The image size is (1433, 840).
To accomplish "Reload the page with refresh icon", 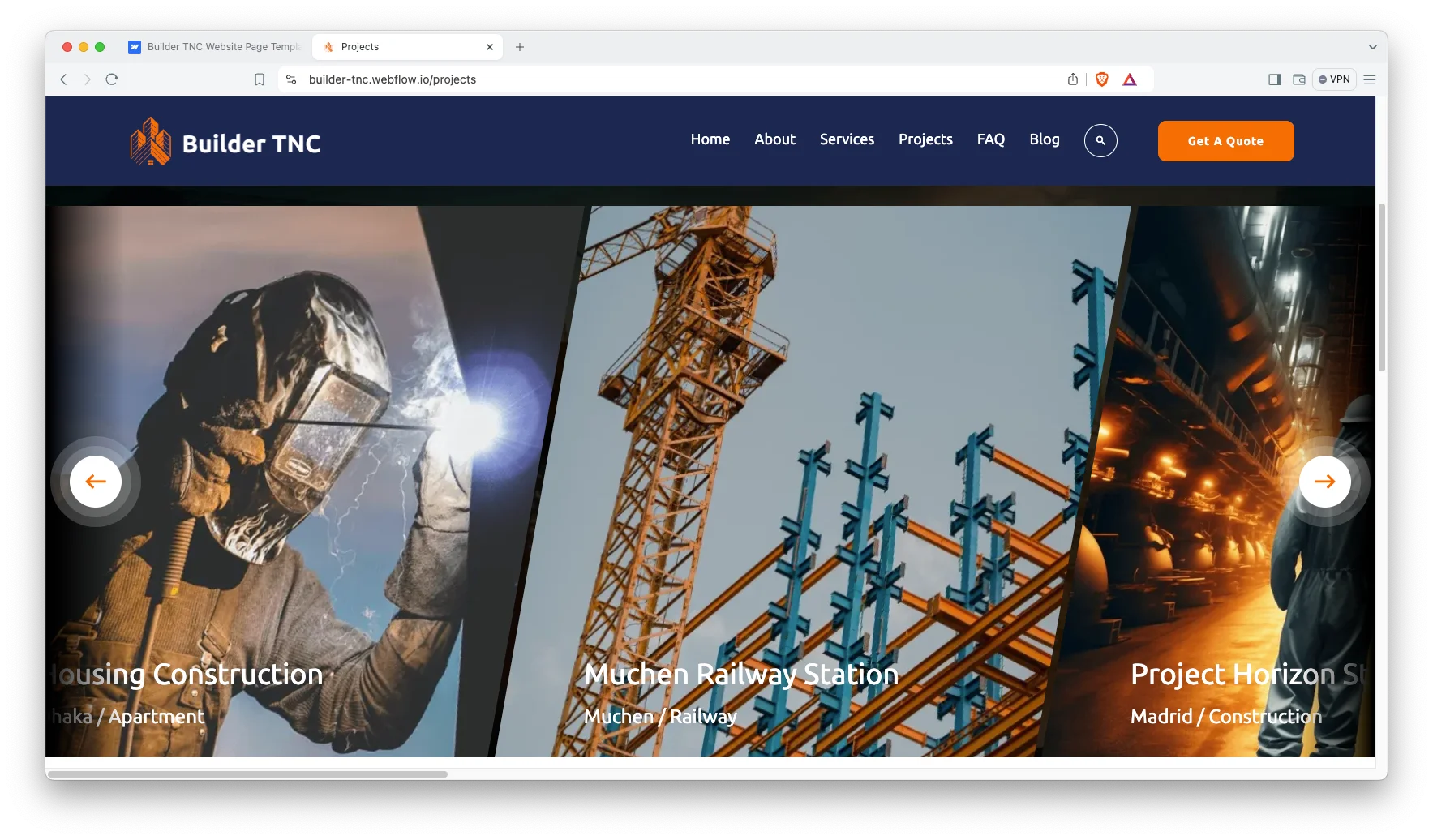I will point(112,79).
